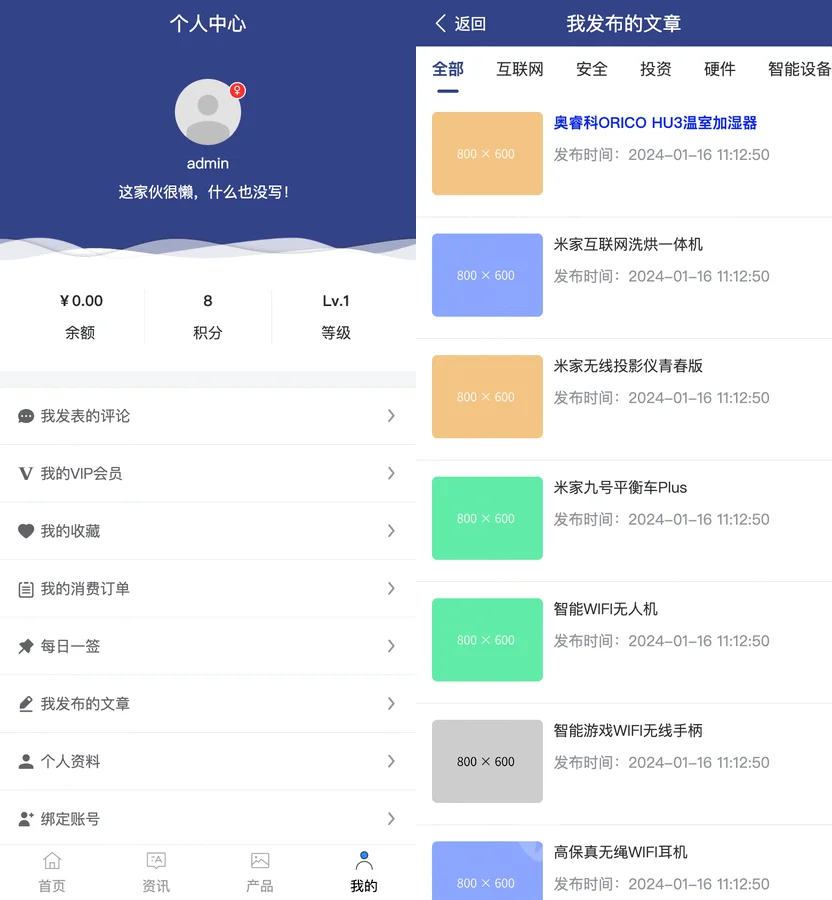Open article 米家互联网洗烘一体机
The image size is (832, 900).
pyautogui.click(x=628, y=245)
